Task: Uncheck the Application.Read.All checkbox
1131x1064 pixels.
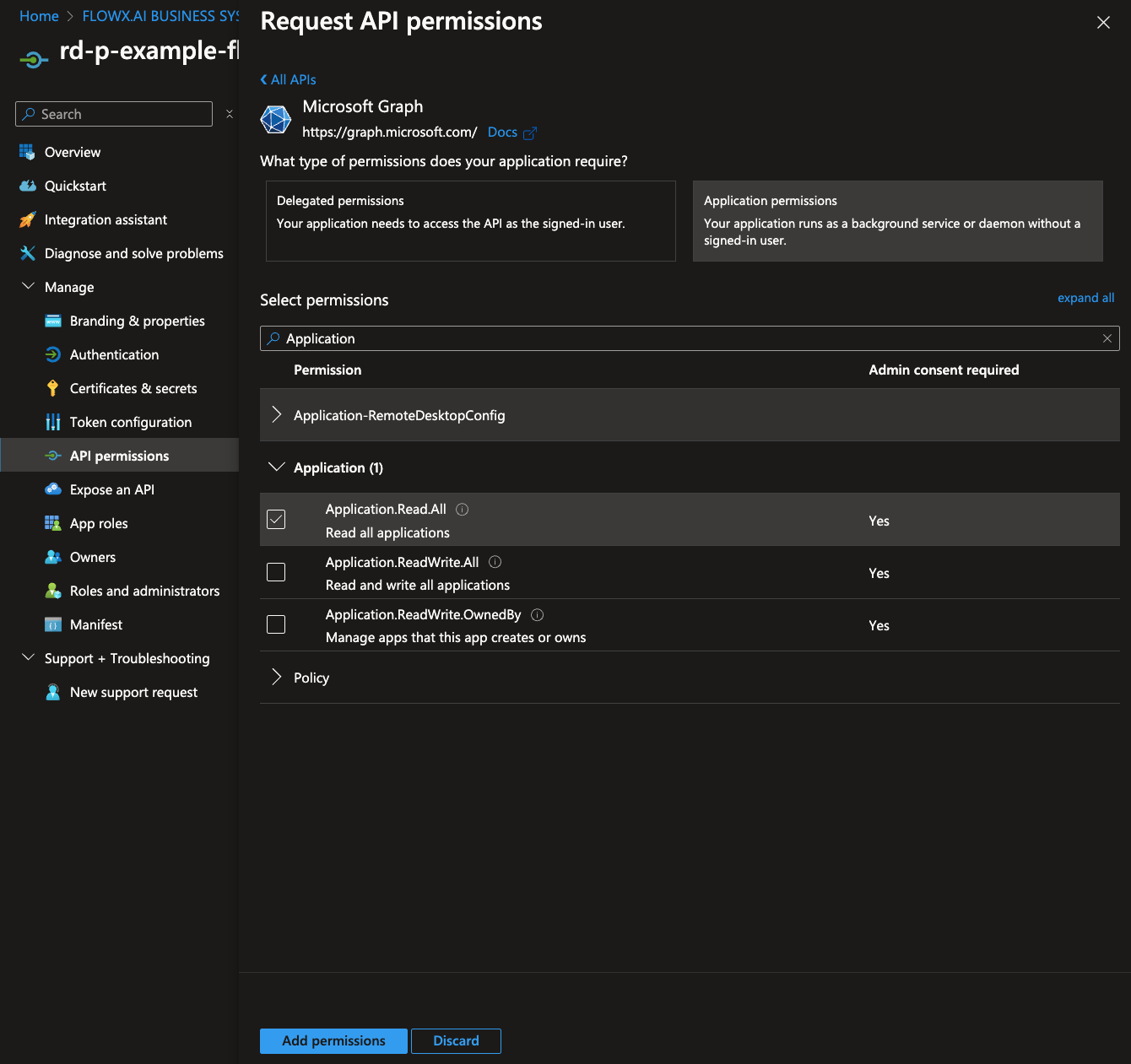Action: click(276, 520)
